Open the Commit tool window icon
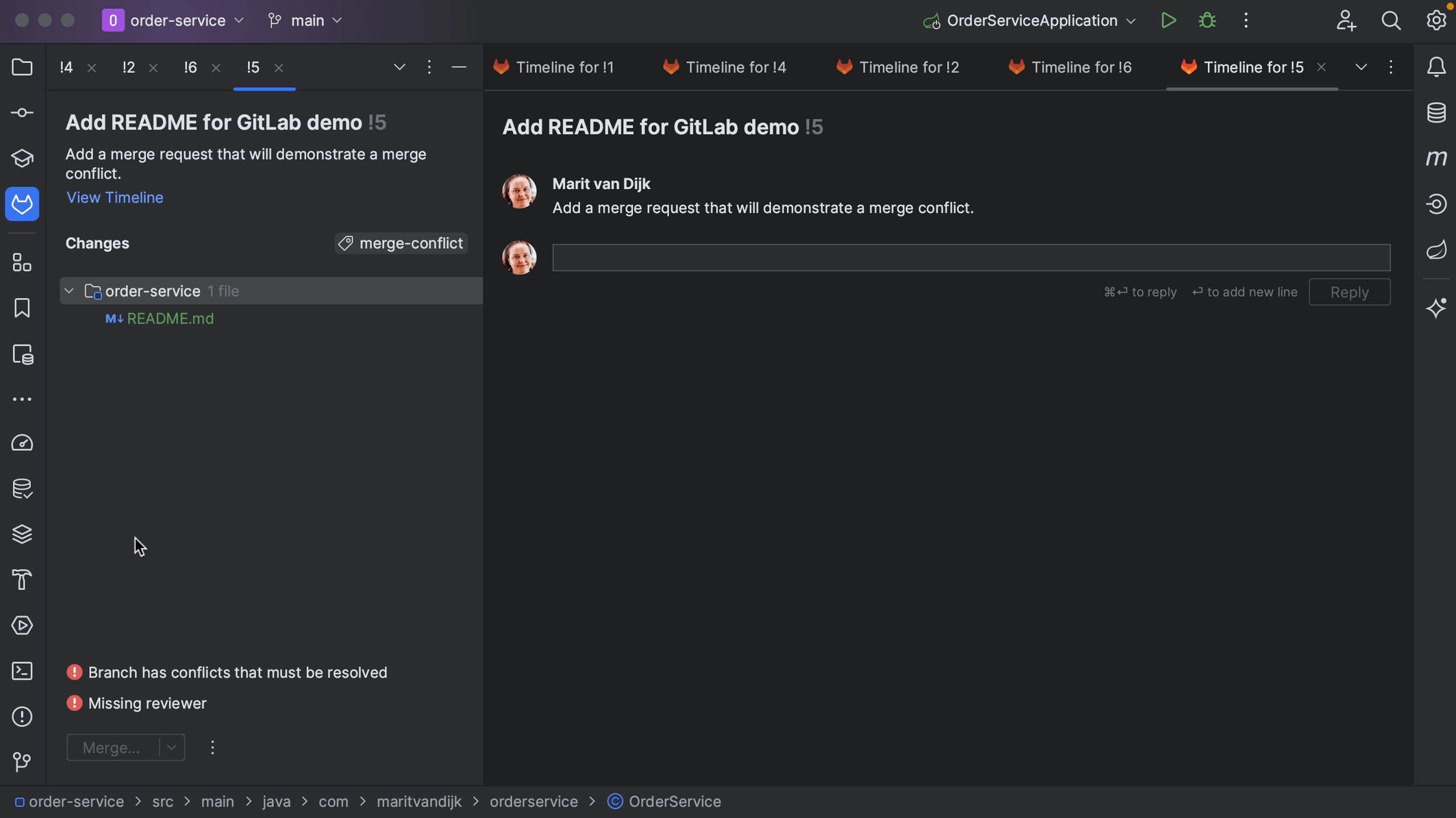The image size is (1456, 818). (22, 112)
